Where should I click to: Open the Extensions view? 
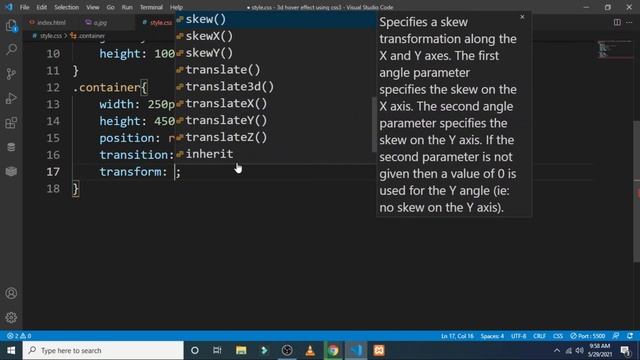(11, 122)
